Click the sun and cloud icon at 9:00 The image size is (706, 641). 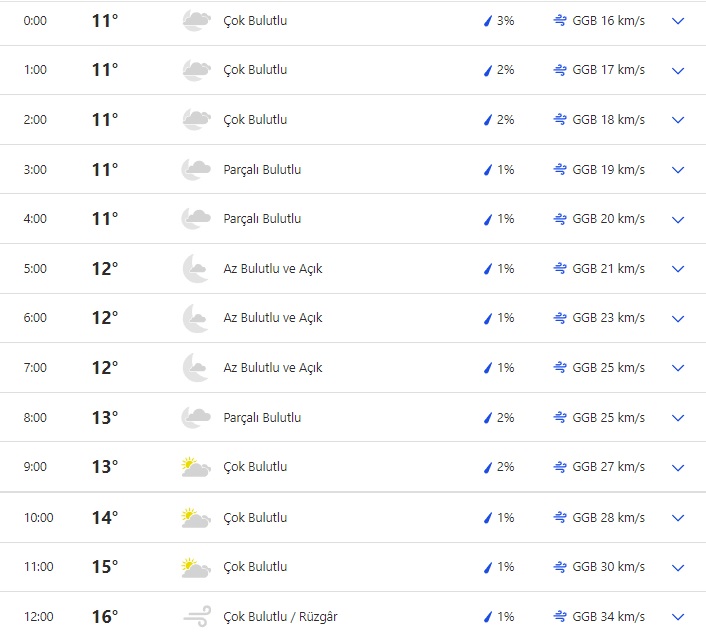coord(196,466)
